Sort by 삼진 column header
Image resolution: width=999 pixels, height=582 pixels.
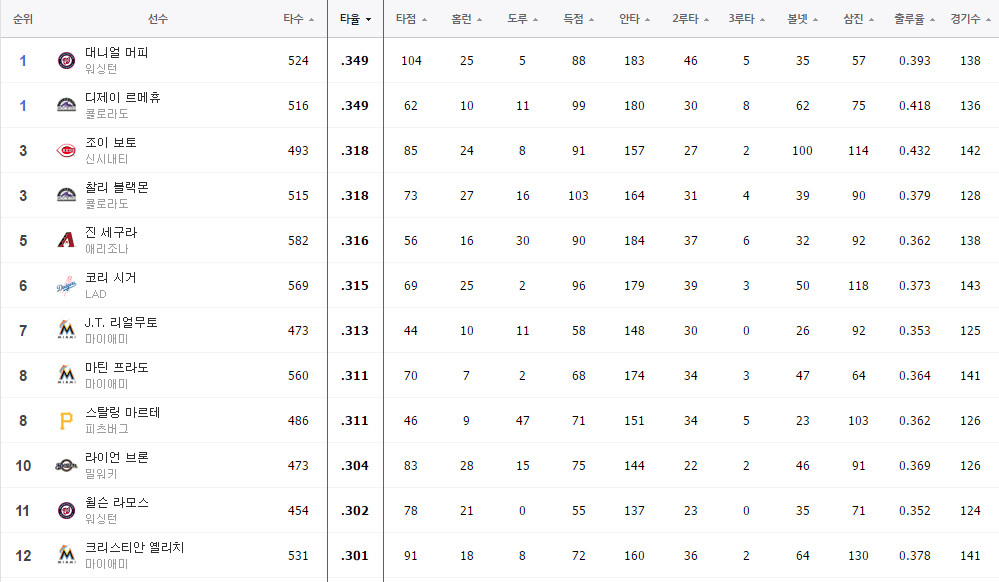coord(858,19)
